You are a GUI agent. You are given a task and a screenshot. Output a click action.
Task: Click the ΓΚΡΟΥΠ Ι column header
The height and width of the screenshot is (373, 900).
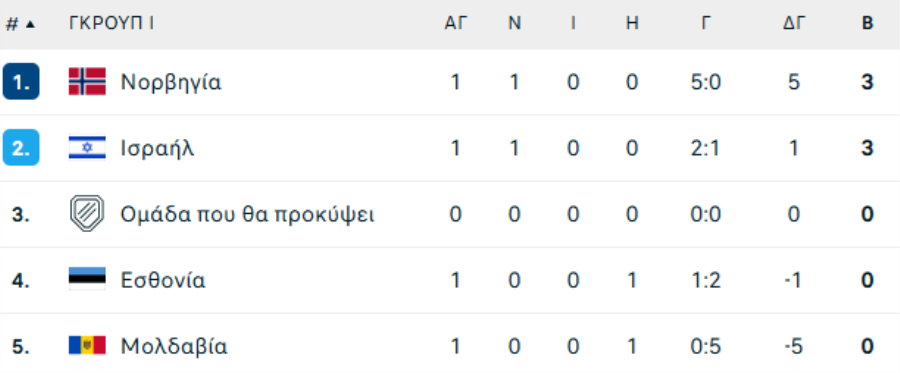point(111,24)
